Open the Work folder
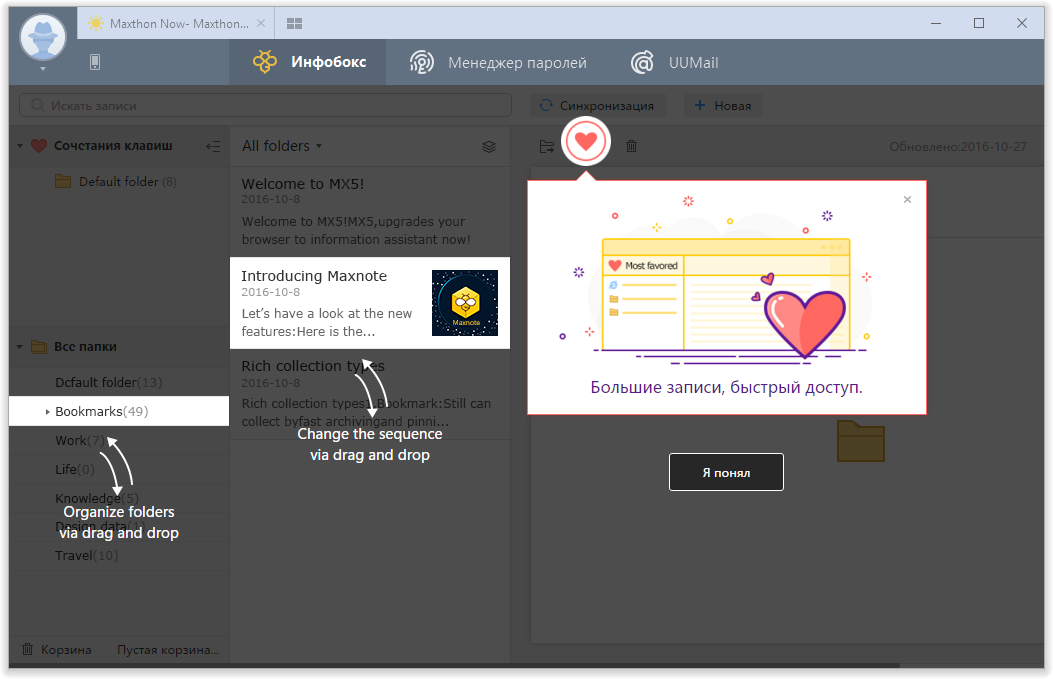 coord(80,441)
